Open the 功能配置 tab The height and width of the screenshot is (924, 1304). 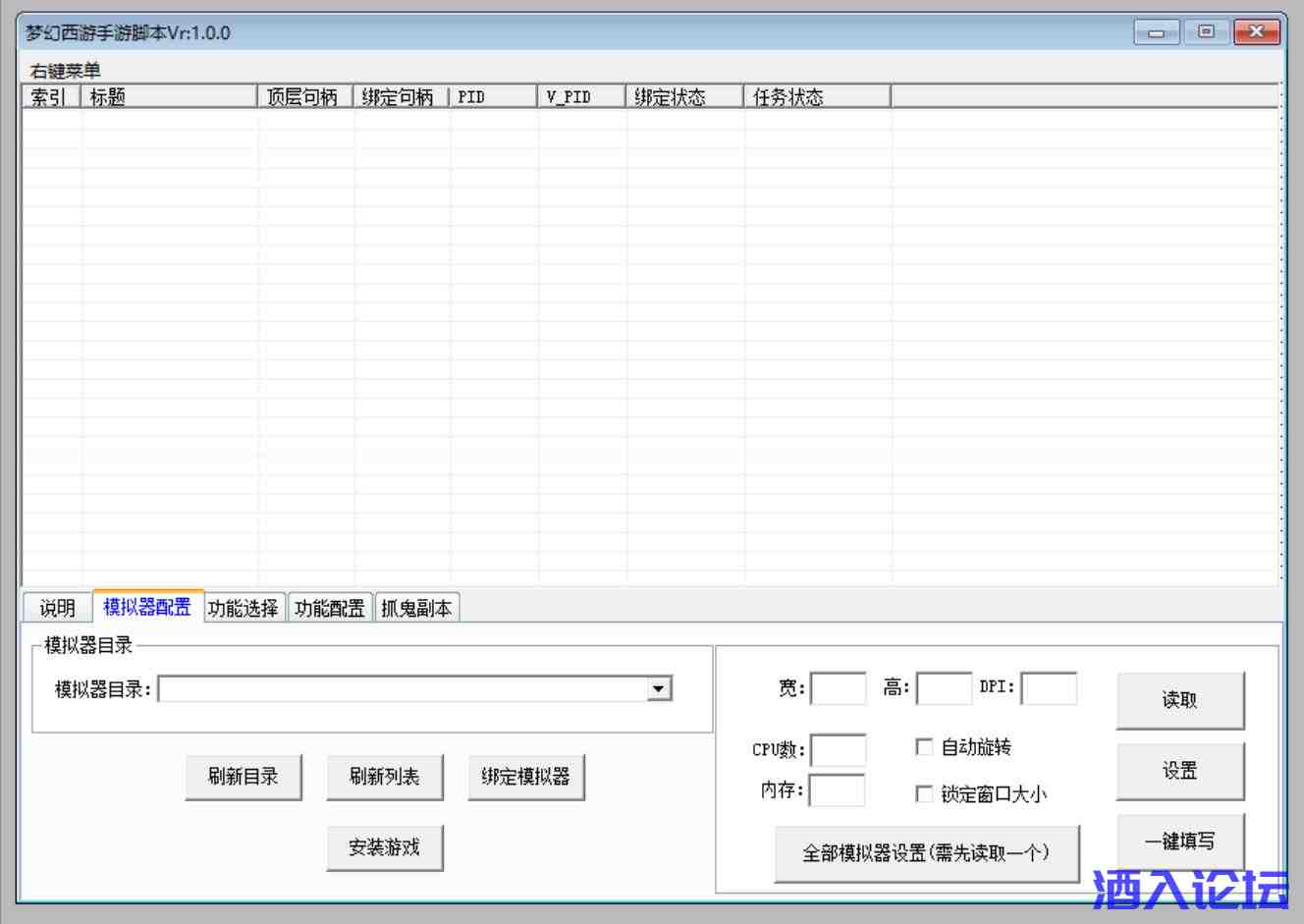coord(330,609)
